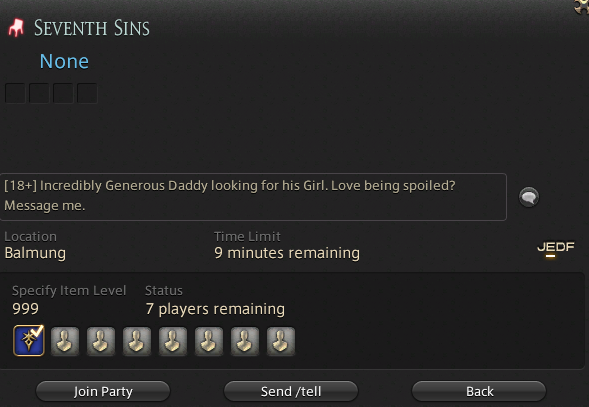This screenshot has width=589, height=407.
Task: Click the first empty condition square under None
Action: coord(15,93)
